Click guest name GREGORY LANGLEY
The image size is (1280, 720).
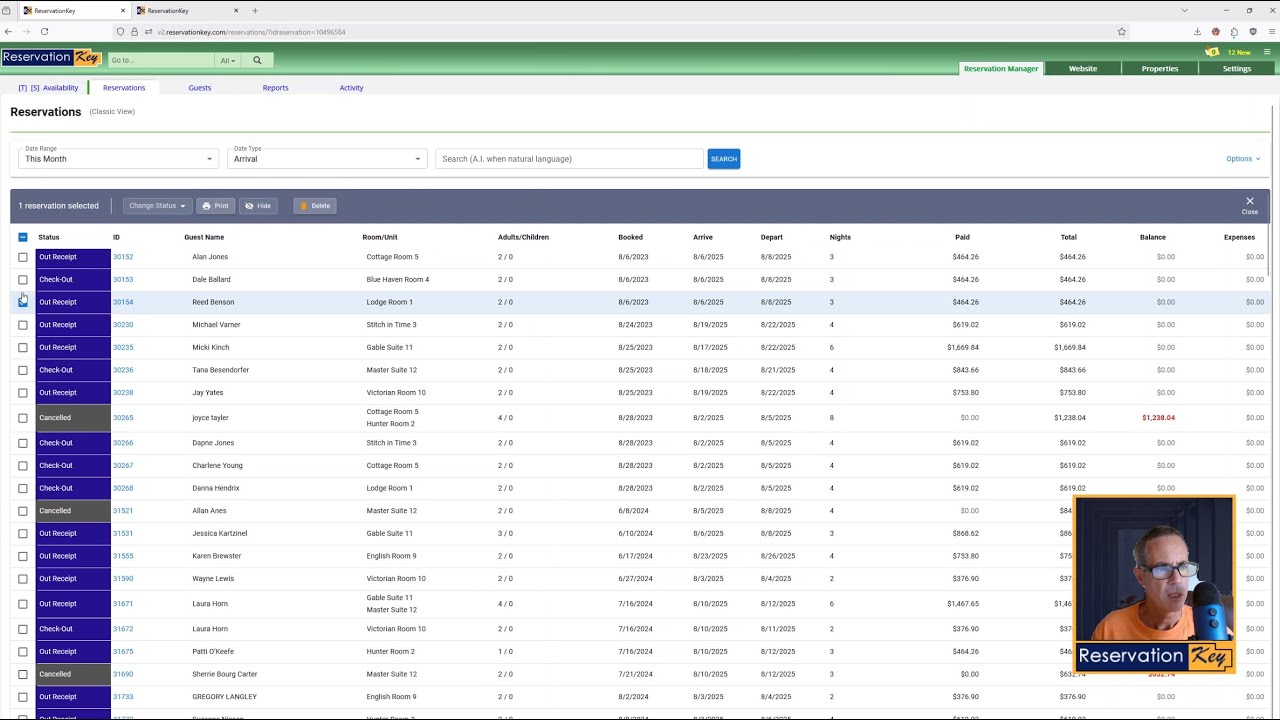225,697
